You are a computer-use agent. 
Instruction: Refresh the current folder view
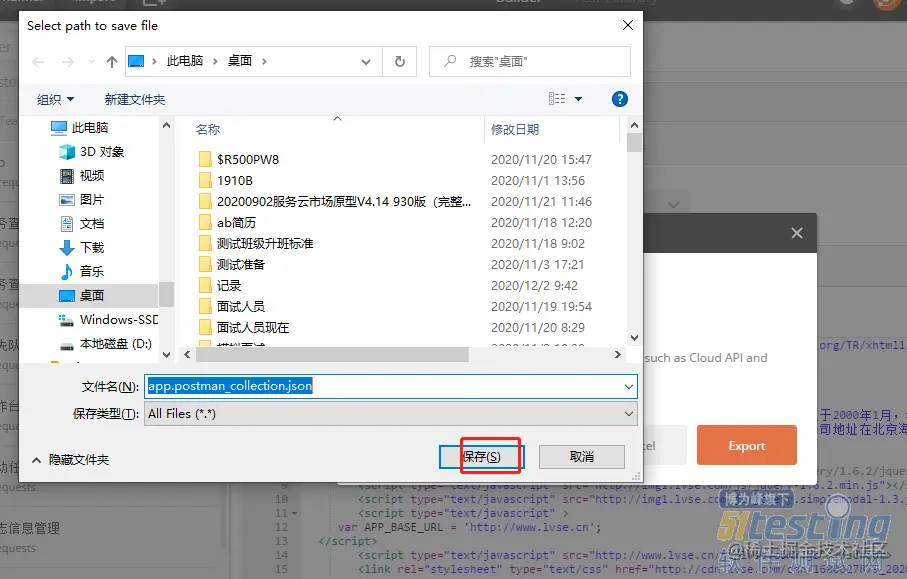(400, 61)
